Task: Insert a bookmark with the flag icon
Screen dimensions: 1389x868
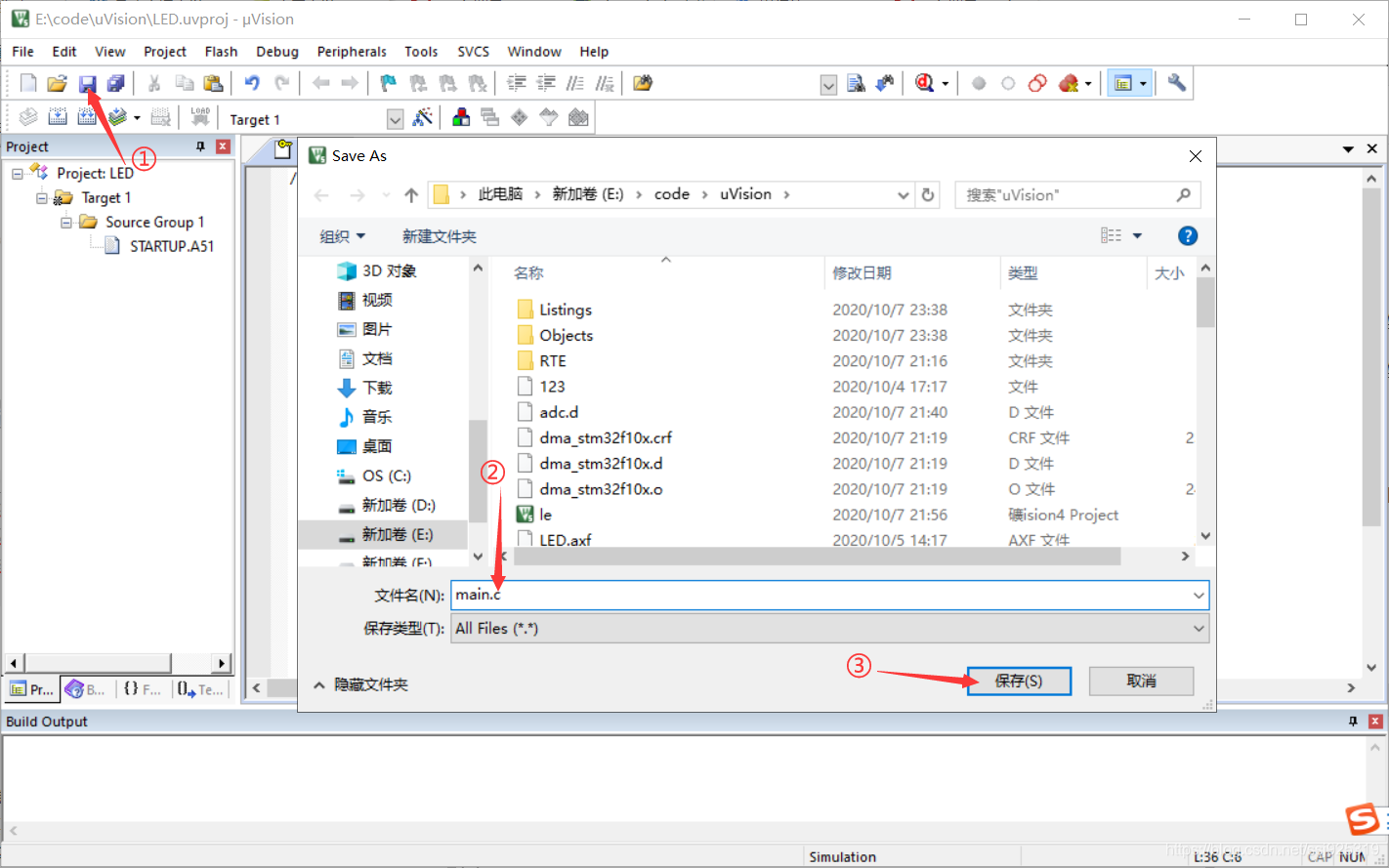Action: click(x=389, y=84)
